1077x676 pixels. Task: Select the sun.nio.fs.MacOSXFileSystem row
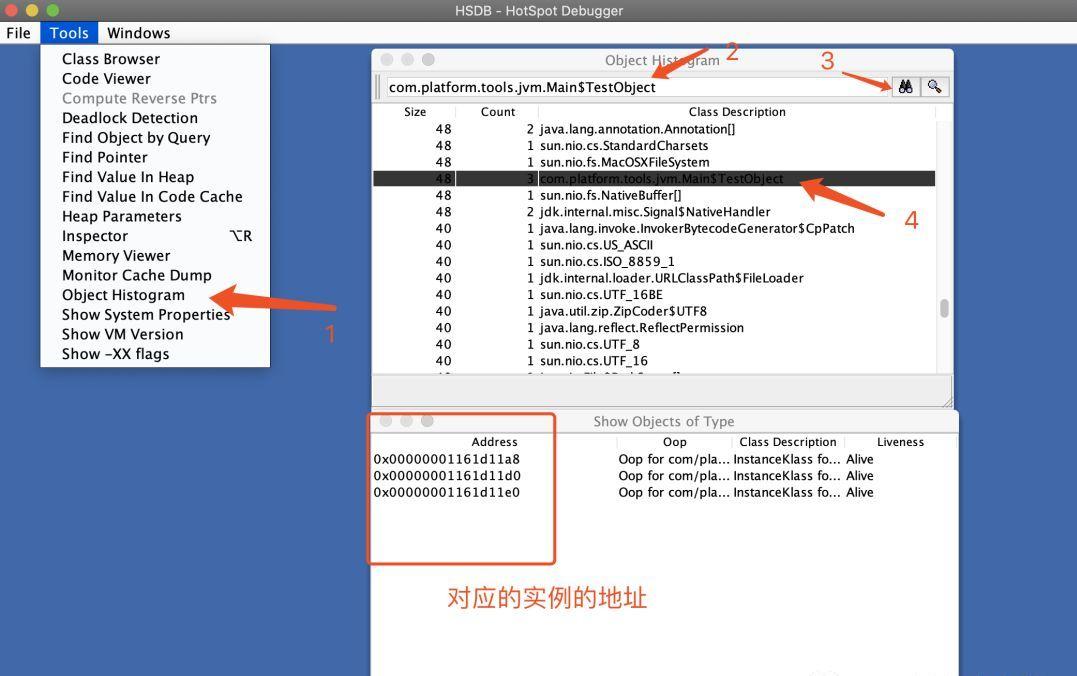tap(654, 162)
